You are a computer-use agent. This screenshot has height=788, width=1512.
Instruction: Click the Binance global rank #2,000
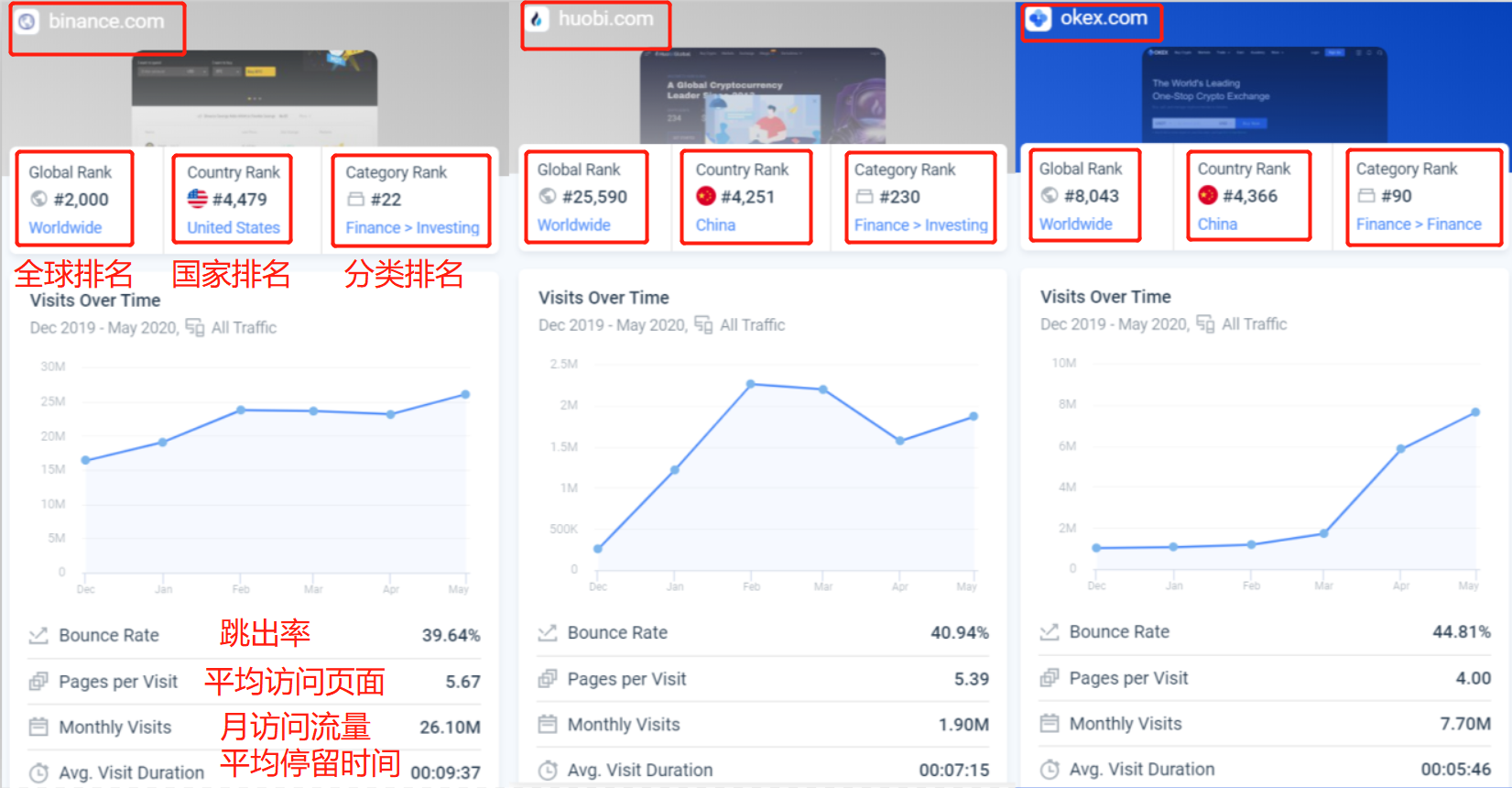click(81, 199)
